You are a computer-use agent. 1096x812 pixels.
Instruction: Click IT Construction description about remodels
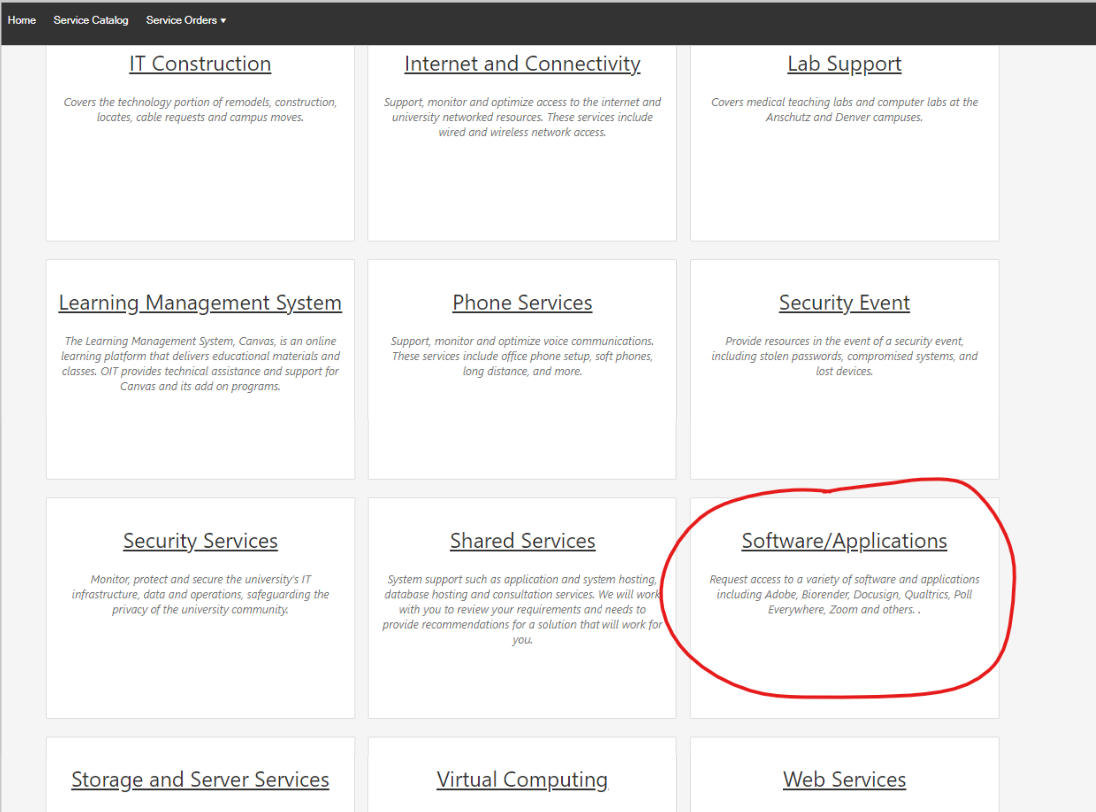pos(200,110)
